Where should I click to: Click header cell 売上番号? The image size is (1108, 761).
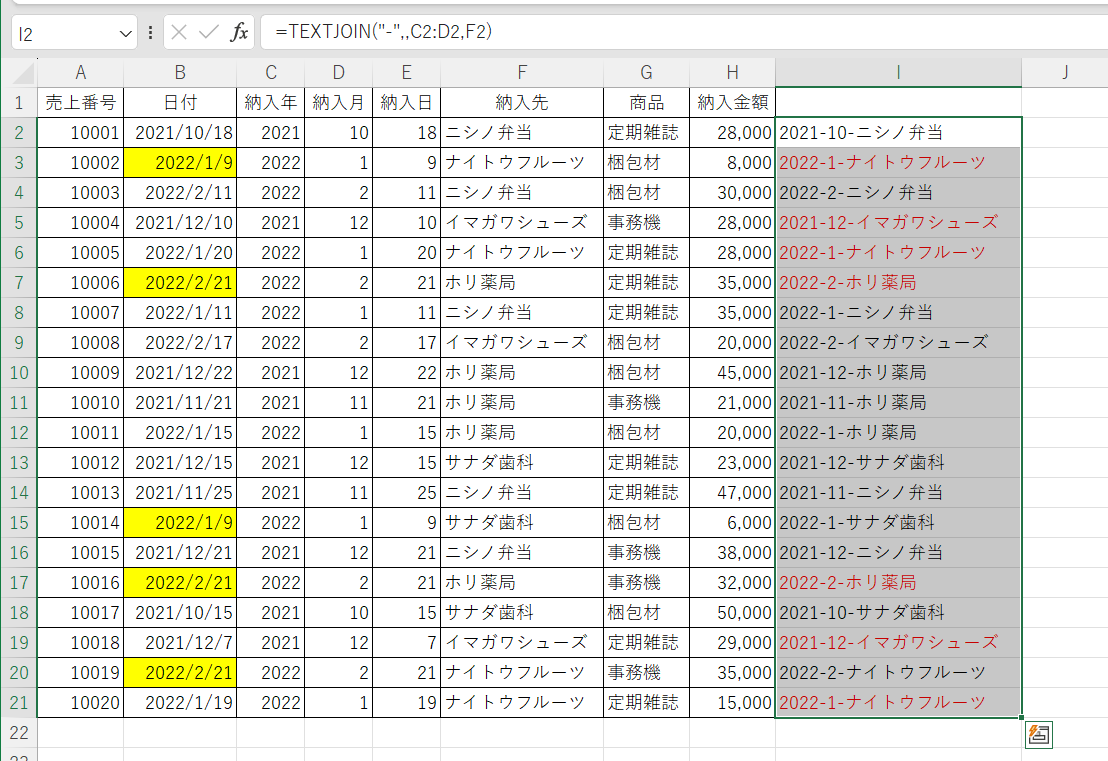point(81,102)
